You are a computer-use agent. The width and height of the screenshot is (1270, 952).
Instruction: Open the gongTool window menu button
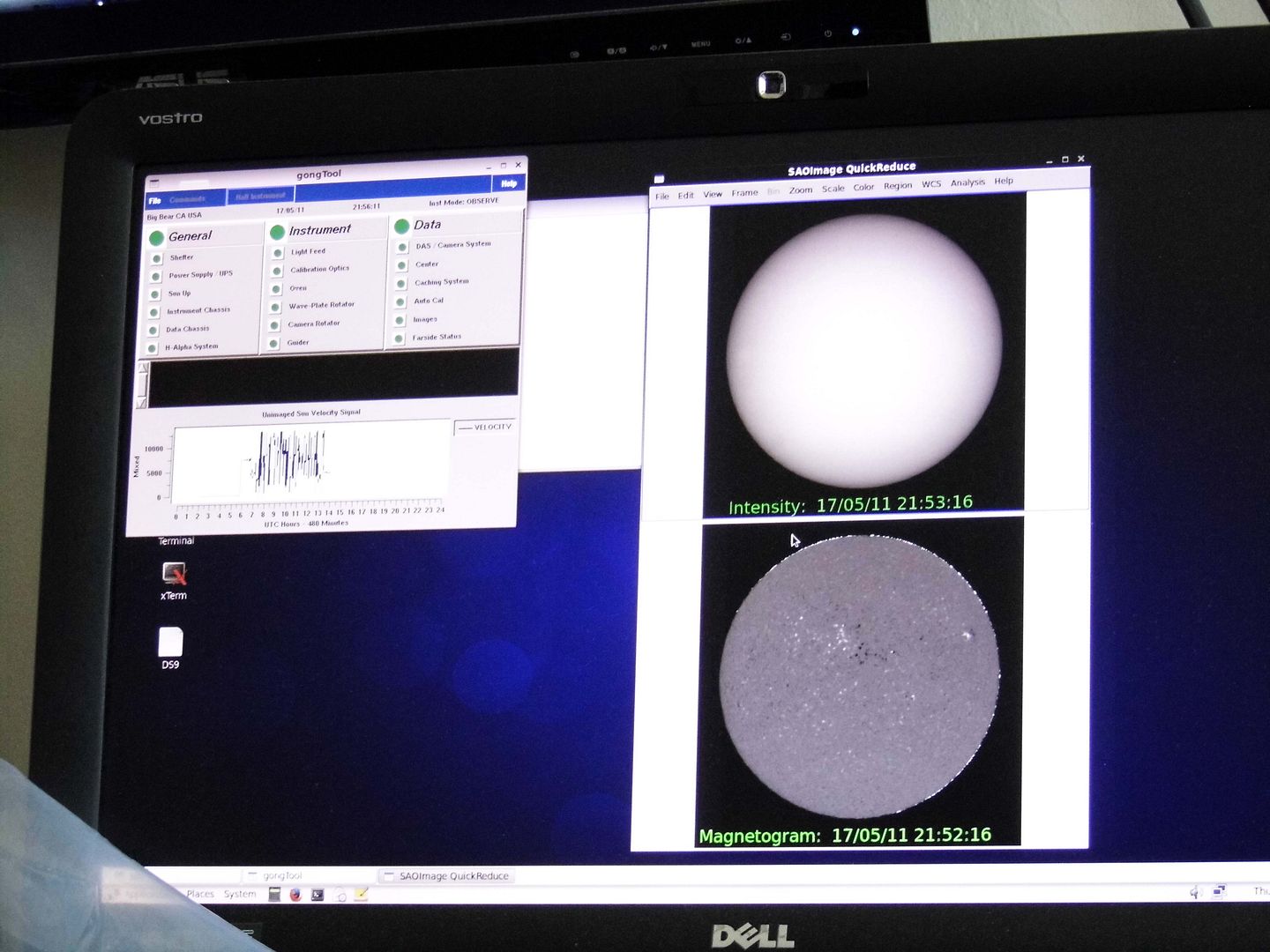154,182
